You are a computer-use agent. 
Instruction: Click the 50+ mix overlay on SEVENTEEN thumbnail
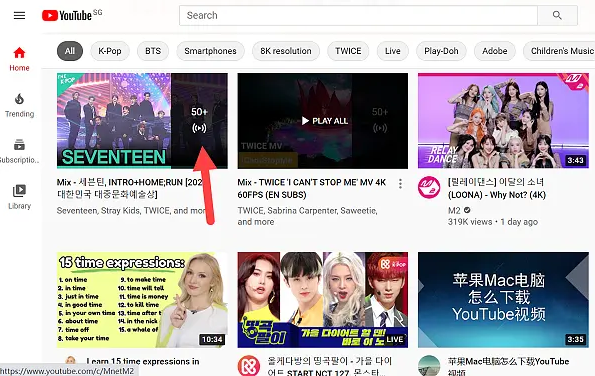(199, 121)
